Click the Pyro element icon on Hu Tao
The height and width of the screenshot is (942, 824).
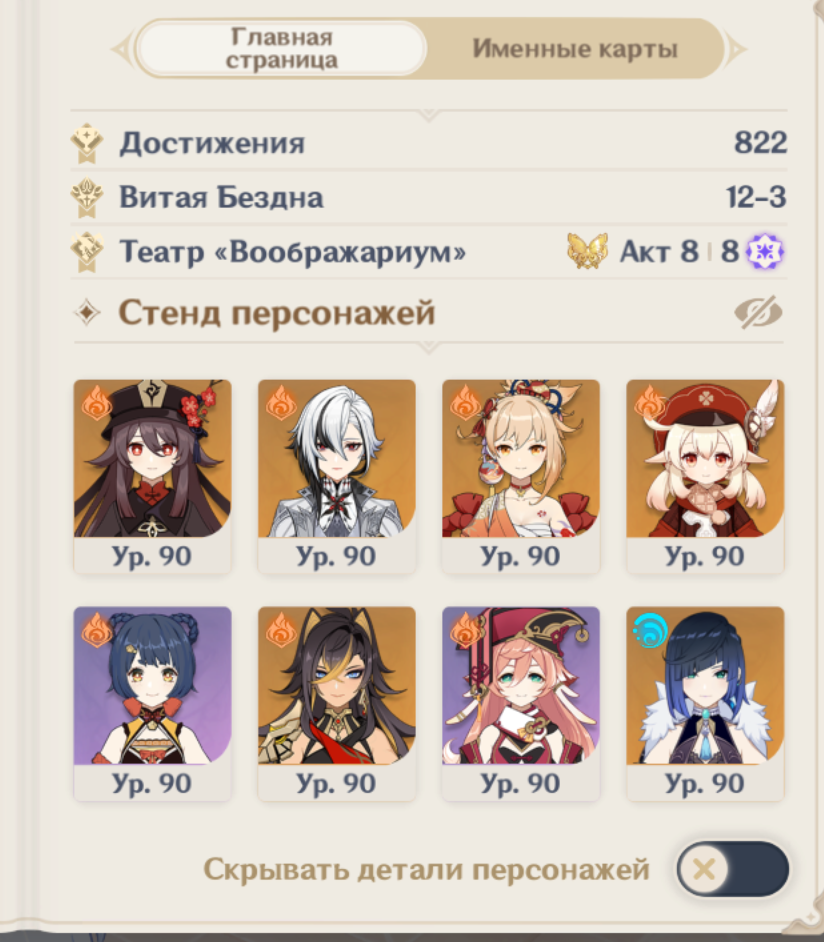pyautogui.click(x=97, y=402)
